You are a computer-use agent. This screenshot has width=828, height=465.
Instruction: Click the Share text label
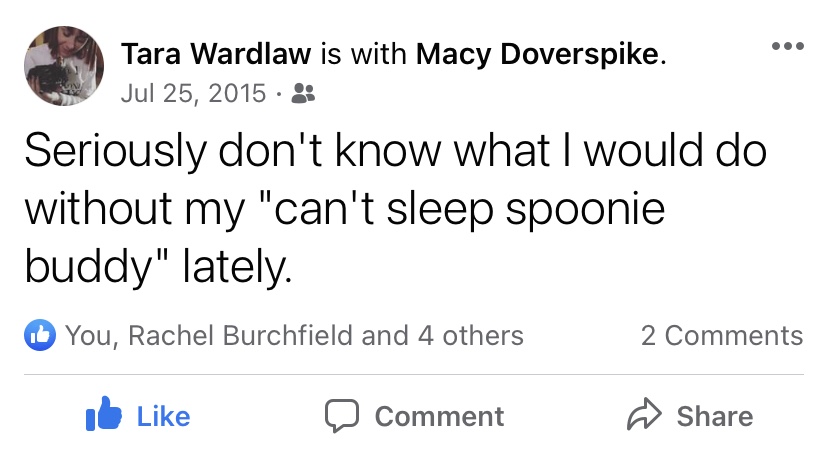coord(714,416)
